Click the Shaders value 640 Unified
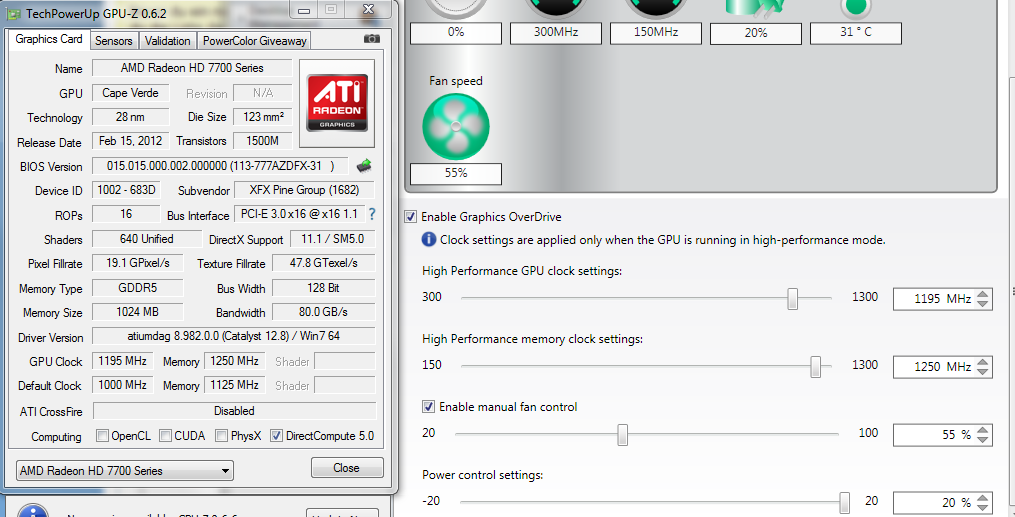 click(x=147, y=239)
